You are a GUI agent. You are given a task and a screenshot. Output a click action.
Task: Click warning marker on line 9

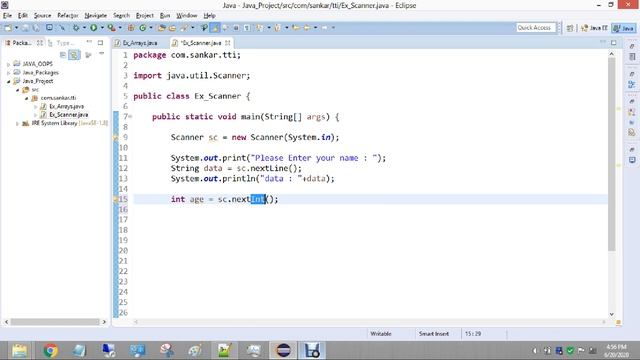(116, 138)
